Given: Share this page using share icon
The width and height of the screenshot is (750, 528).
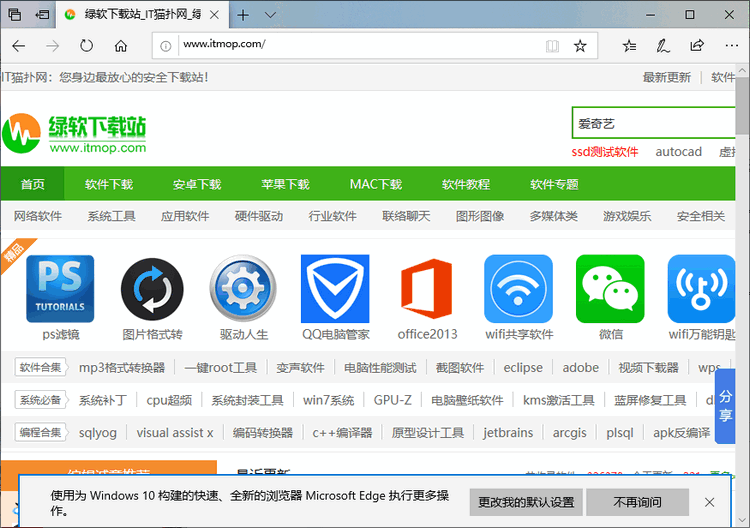Looking at the screenshot, I should coord(697,45).
